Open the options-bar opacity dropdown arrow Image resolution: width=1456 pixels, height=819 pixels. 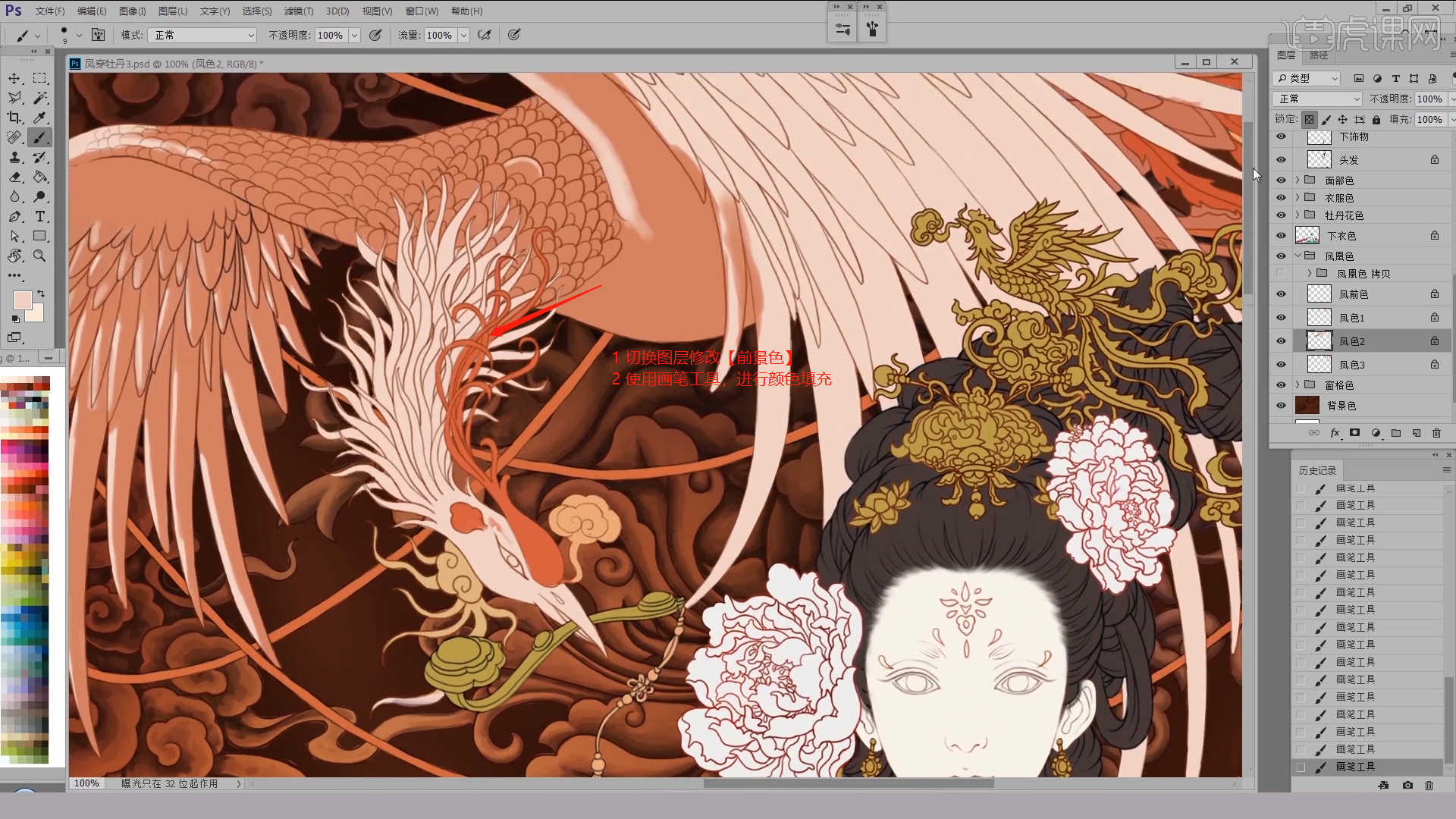tap(354, 35)
